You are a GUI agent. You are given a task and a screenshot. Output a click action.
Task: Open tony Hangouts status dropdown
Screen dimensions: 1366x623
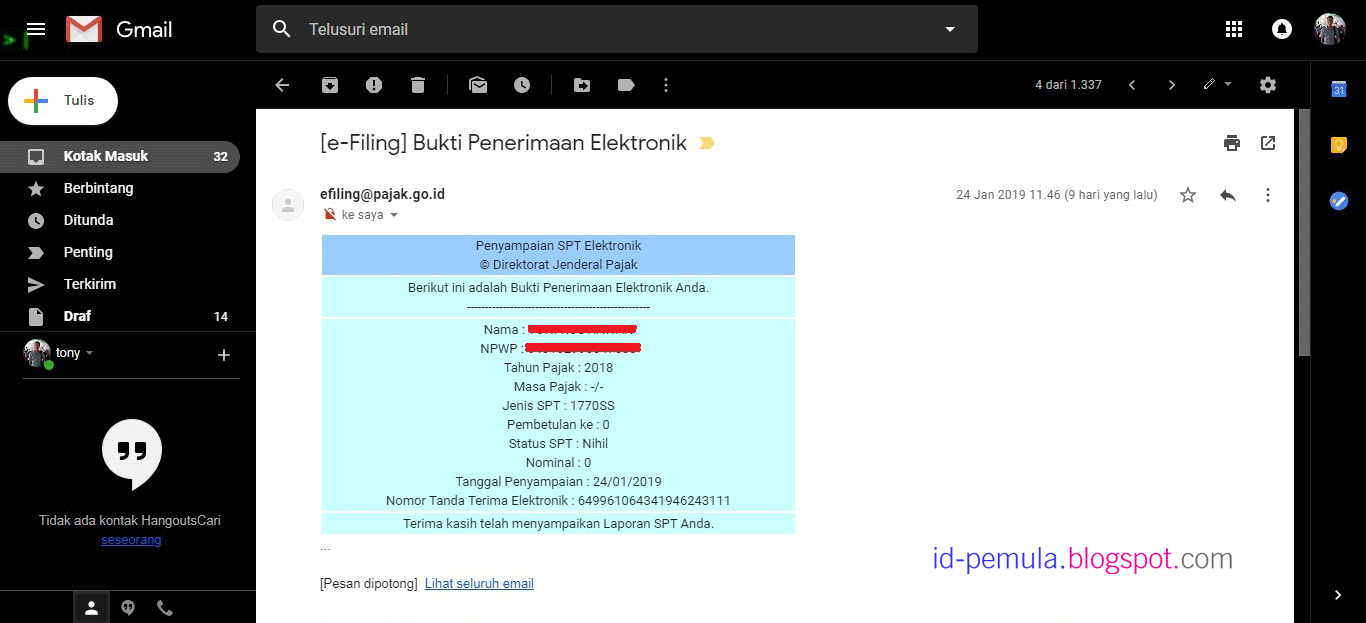[x=74, y=353]
